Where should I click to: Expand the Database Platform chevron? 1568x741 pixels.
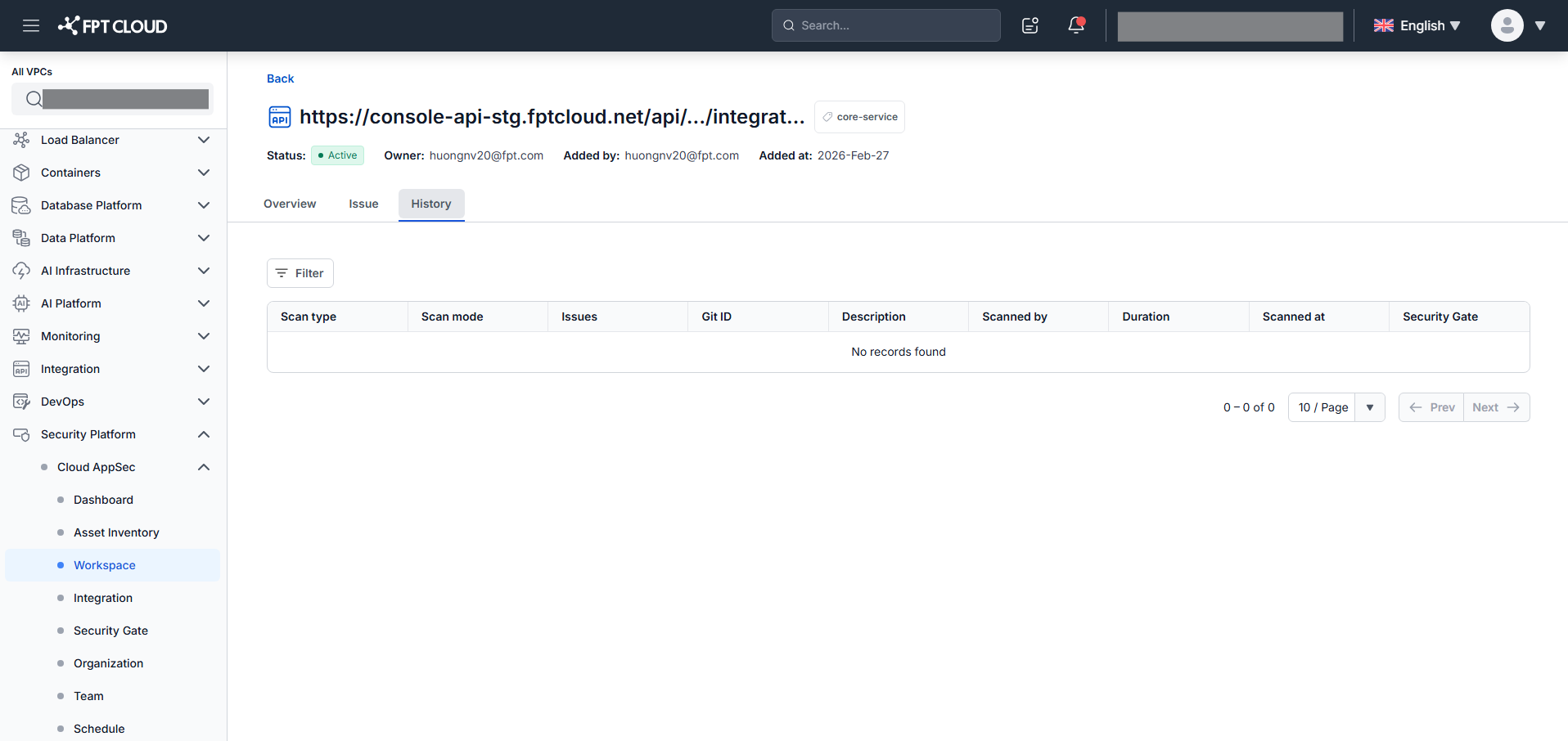pos(204,205)
